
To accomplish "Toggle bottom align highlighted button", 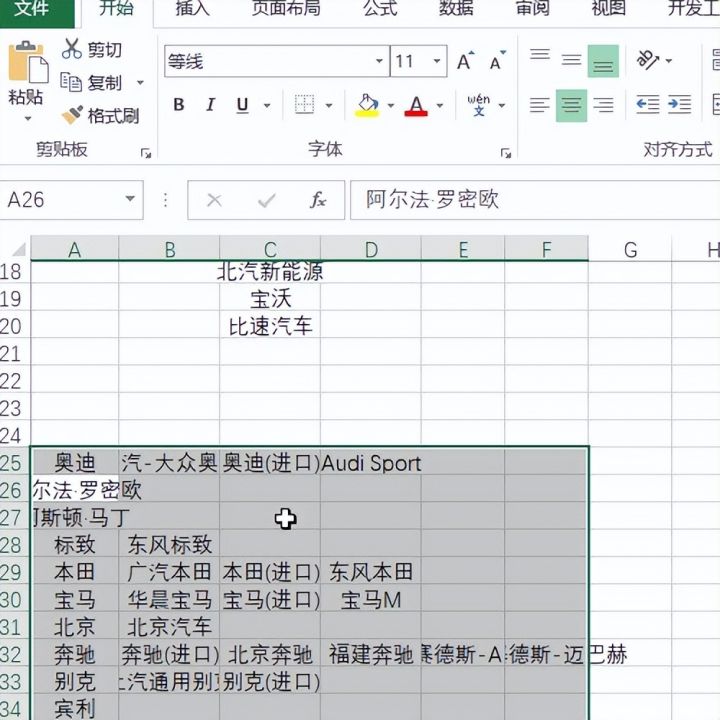I will coord(603,61).
